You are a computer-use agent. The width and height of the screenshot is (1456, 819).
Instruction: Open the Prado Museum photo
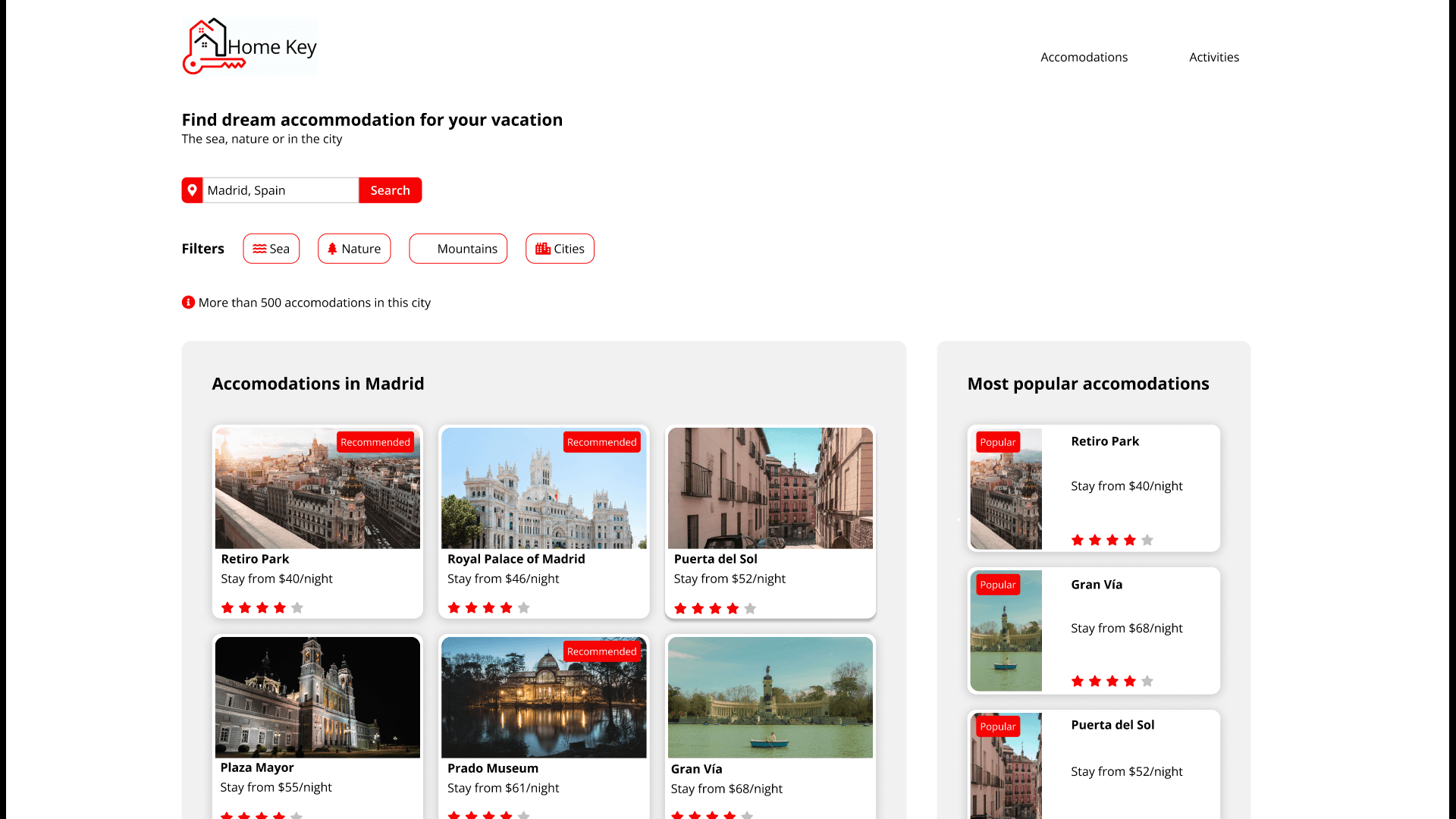544,698
